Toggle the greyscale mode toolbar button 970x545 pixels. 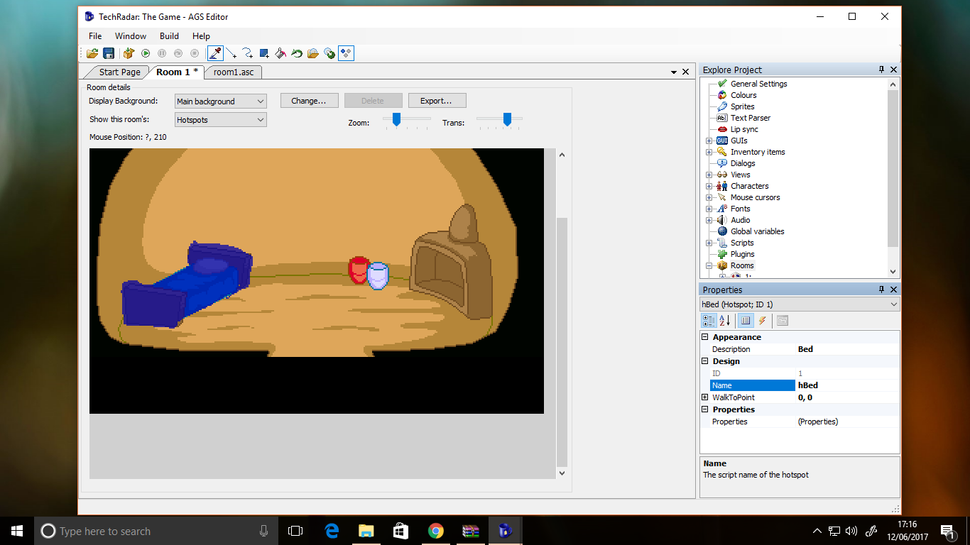[346, 53]
